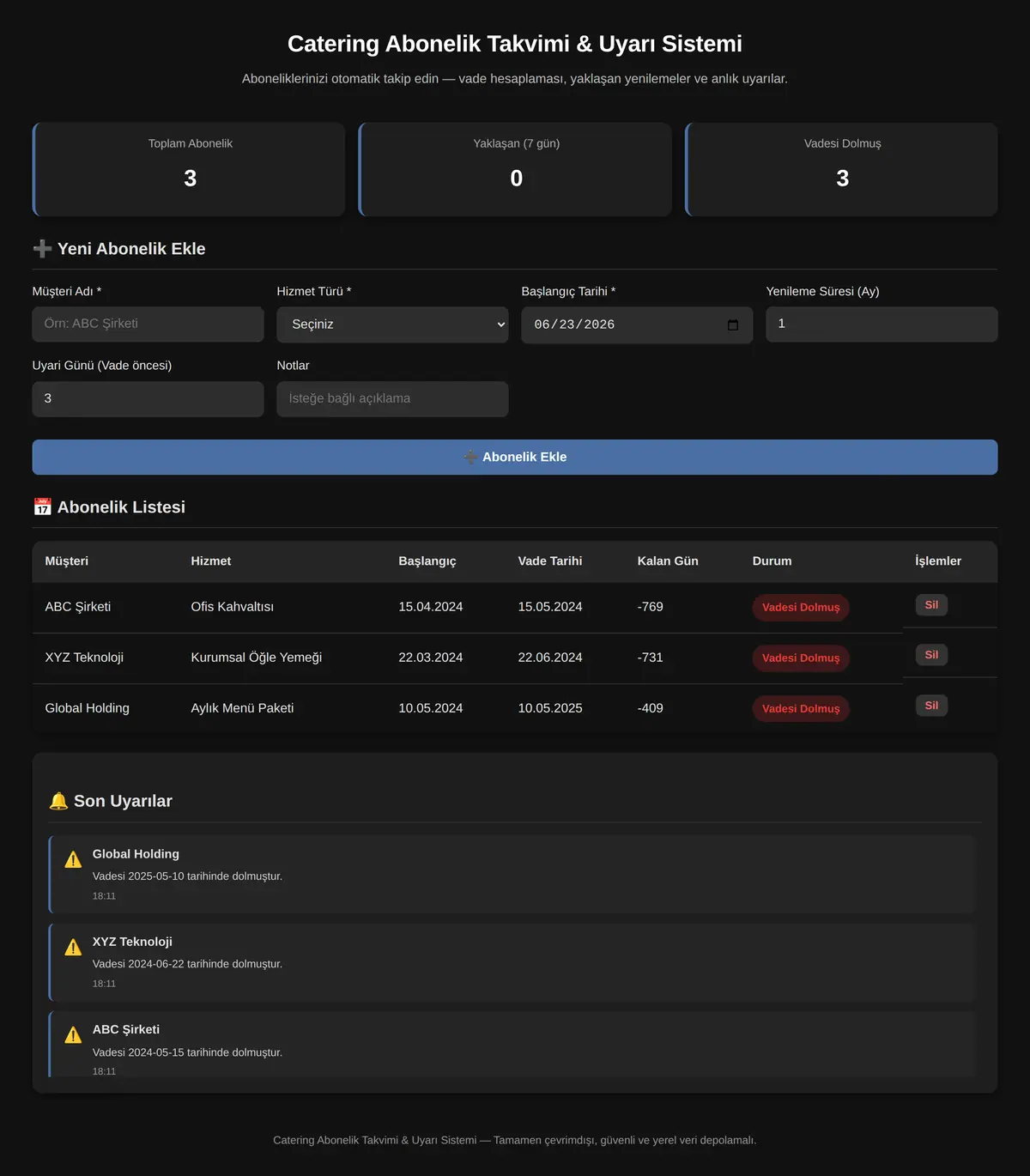Delete the ABC Şirketi subscription with Sil
The height and width of the screenshot is (1176, 1030).
click(931, 605)
